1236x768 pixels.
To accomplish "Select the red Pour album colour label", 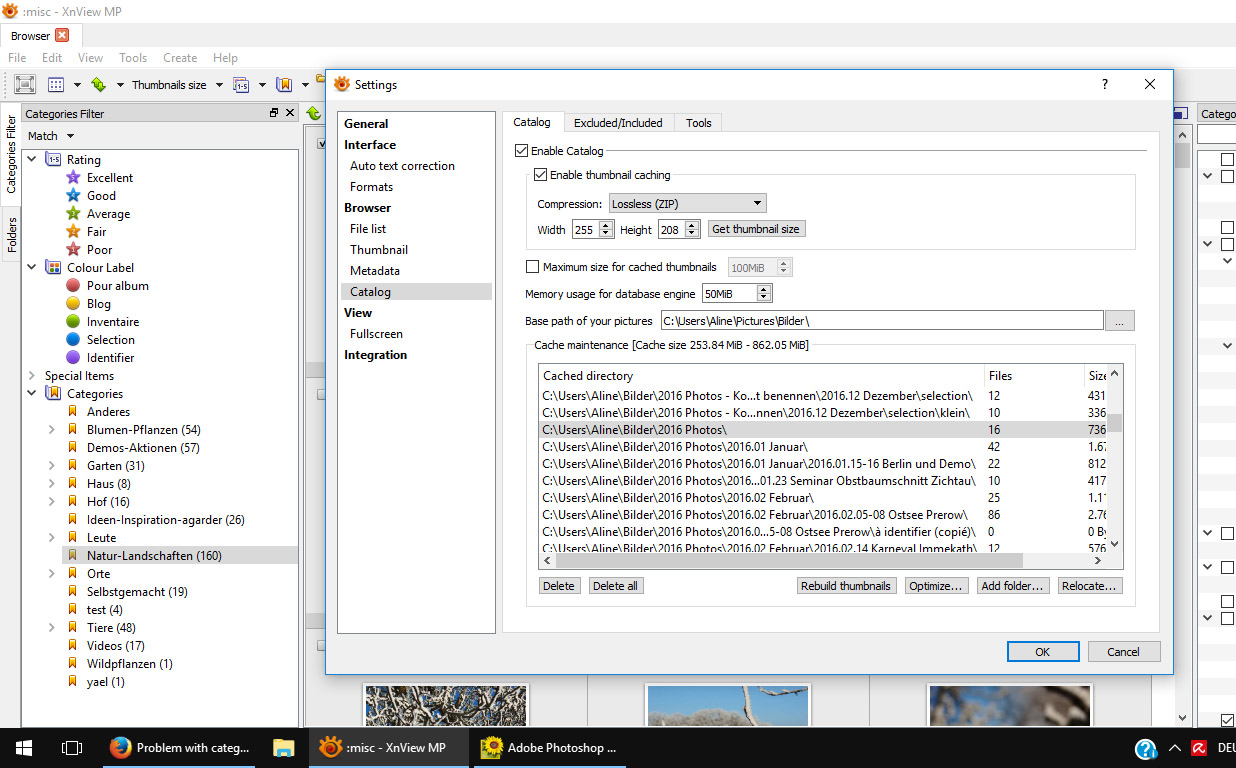I will point(73,286).
